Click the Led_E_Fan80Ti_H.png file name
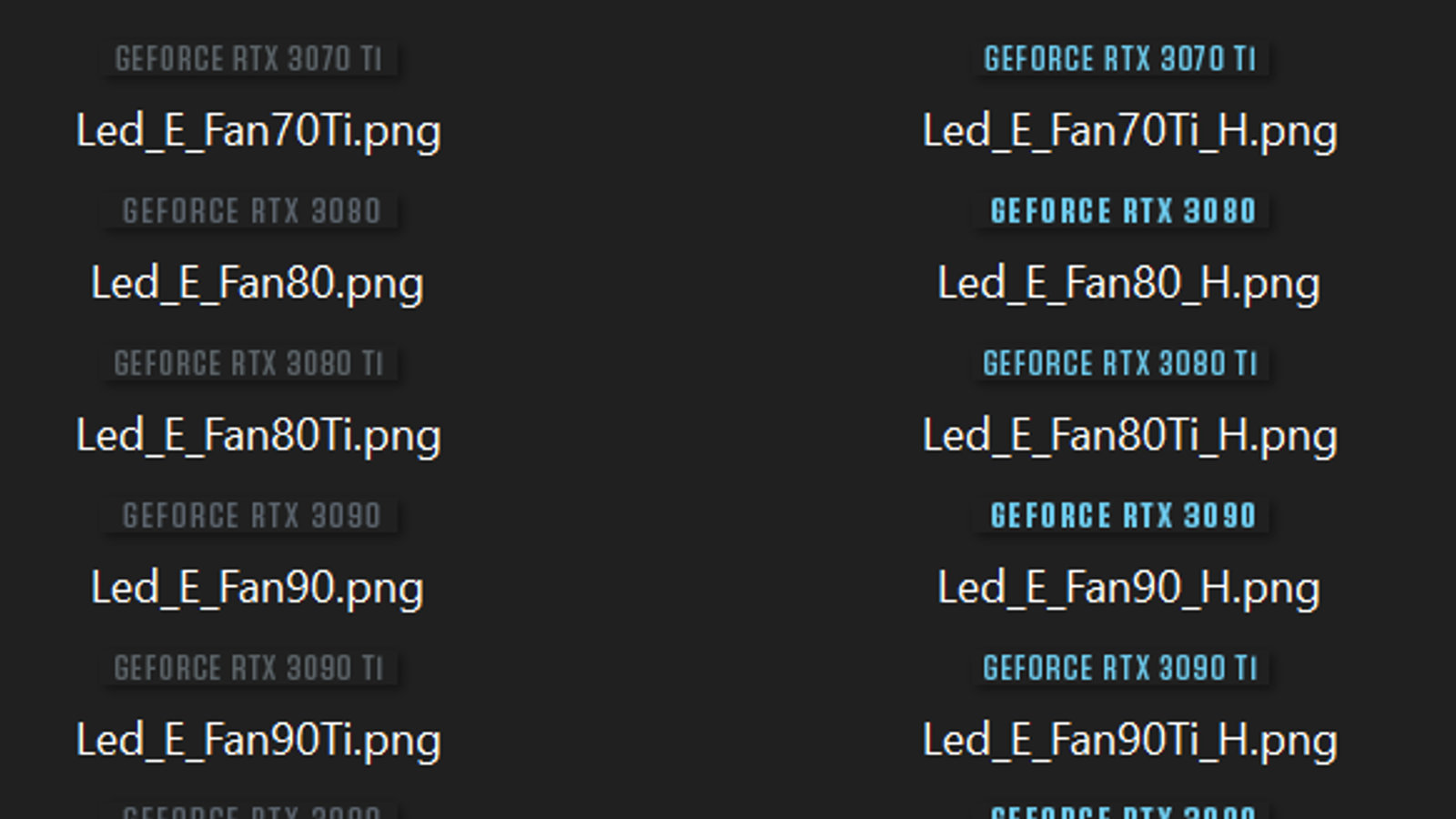1456x819 pixels. tap(1129, 436)
